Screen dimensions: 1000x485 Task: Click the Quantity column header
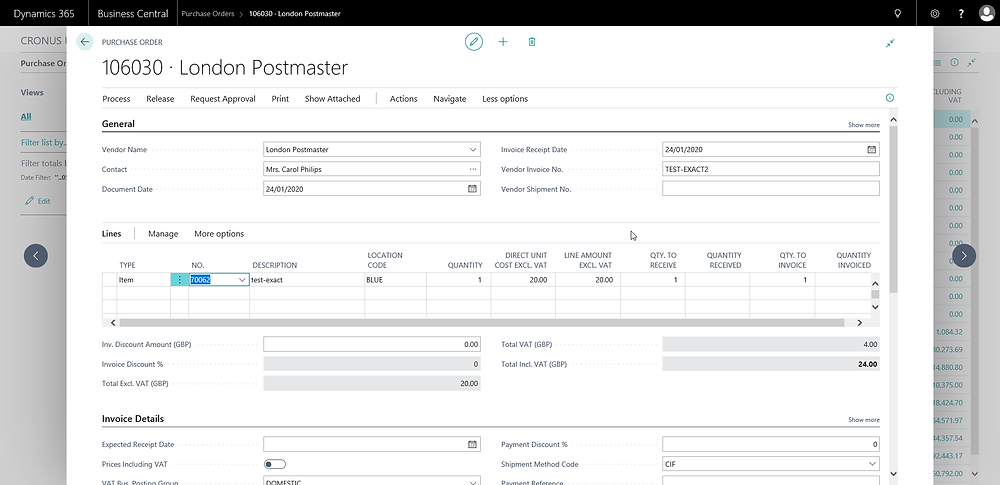(465, 265)
